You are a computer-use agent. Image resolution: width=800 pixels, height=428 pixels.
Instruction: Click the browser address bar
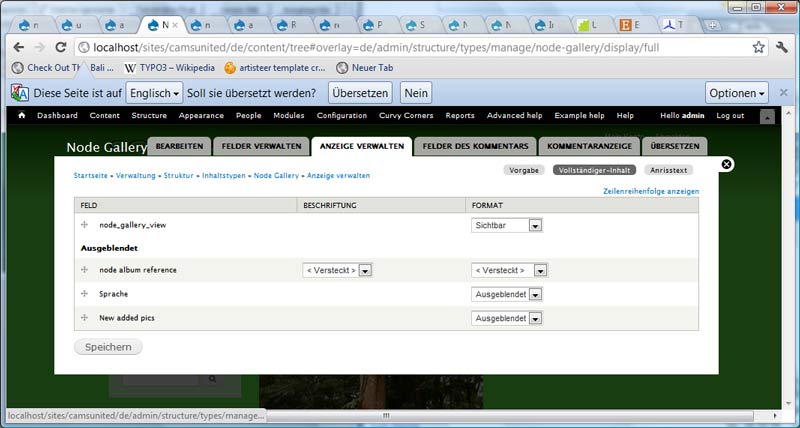click(x=400, y=47)
